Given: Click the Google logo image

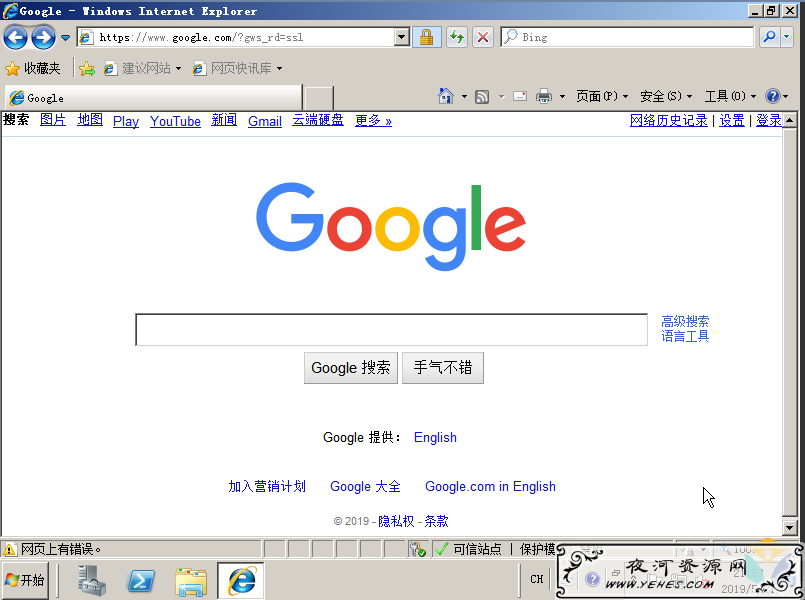Looking at the screenshot, I should click(391, 226).
